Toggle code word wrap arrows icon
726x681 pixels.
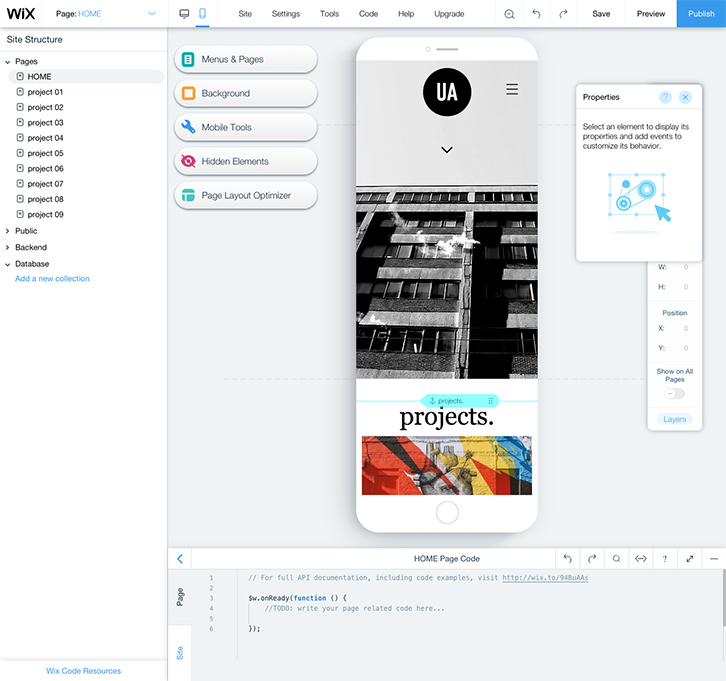[x=641, y=558]
